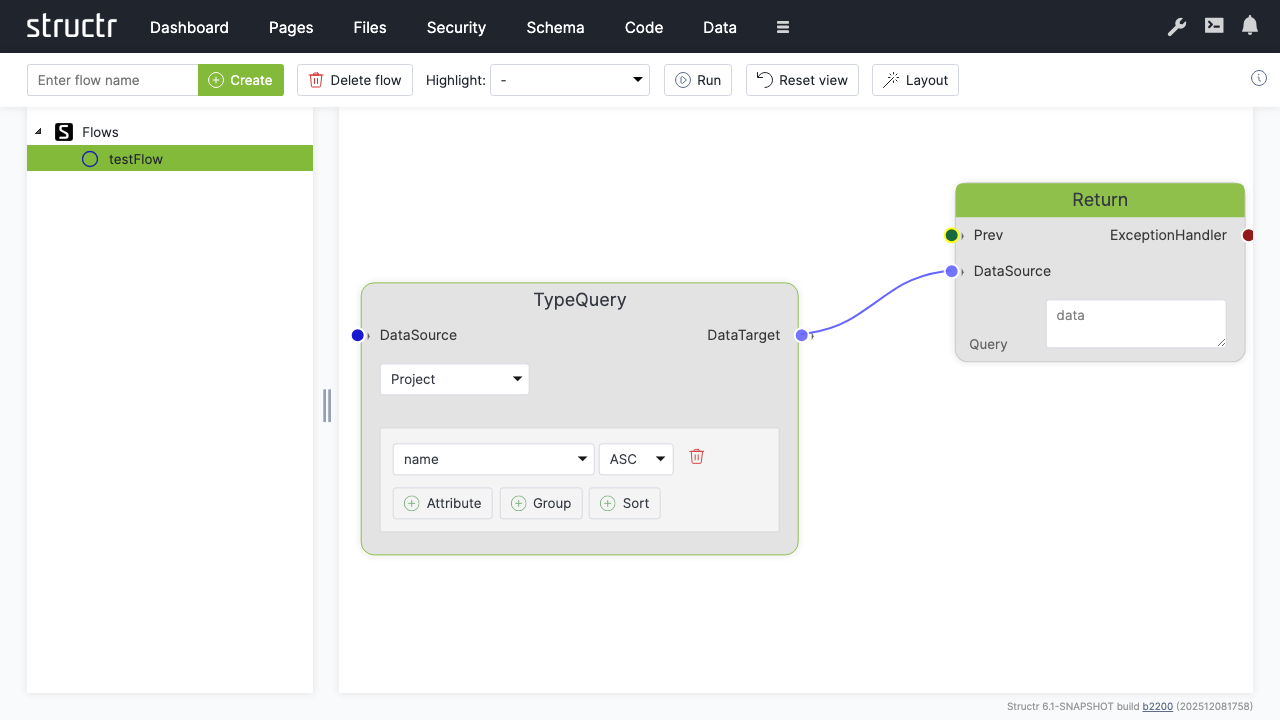Click the TypeQuery DataTarget output port
The width and height of the screenshot is (1280, 720).
(801, 335)
